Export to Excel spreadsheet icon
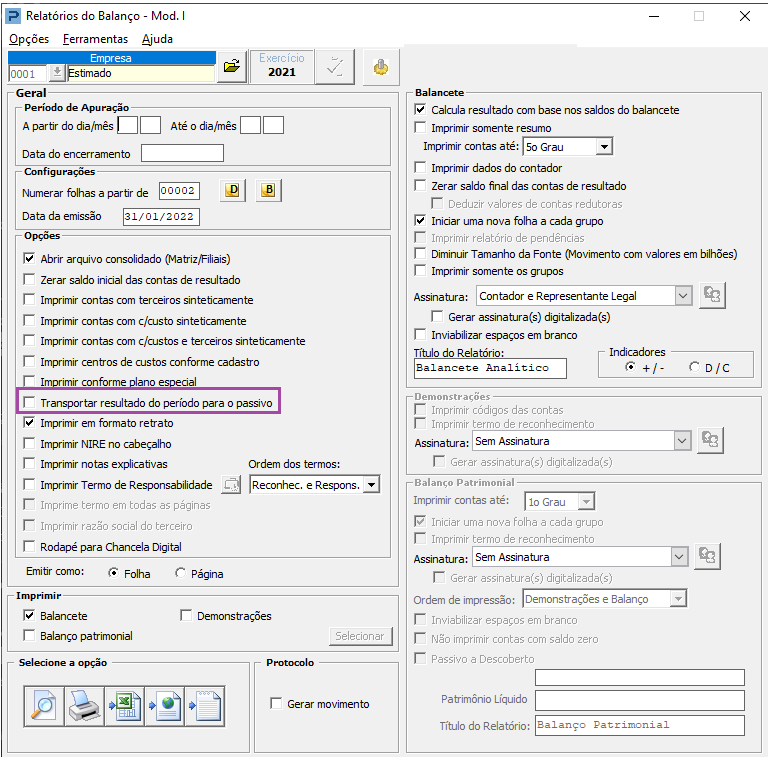The width and height of the screenshot is (768, 757). coord(124,706)
